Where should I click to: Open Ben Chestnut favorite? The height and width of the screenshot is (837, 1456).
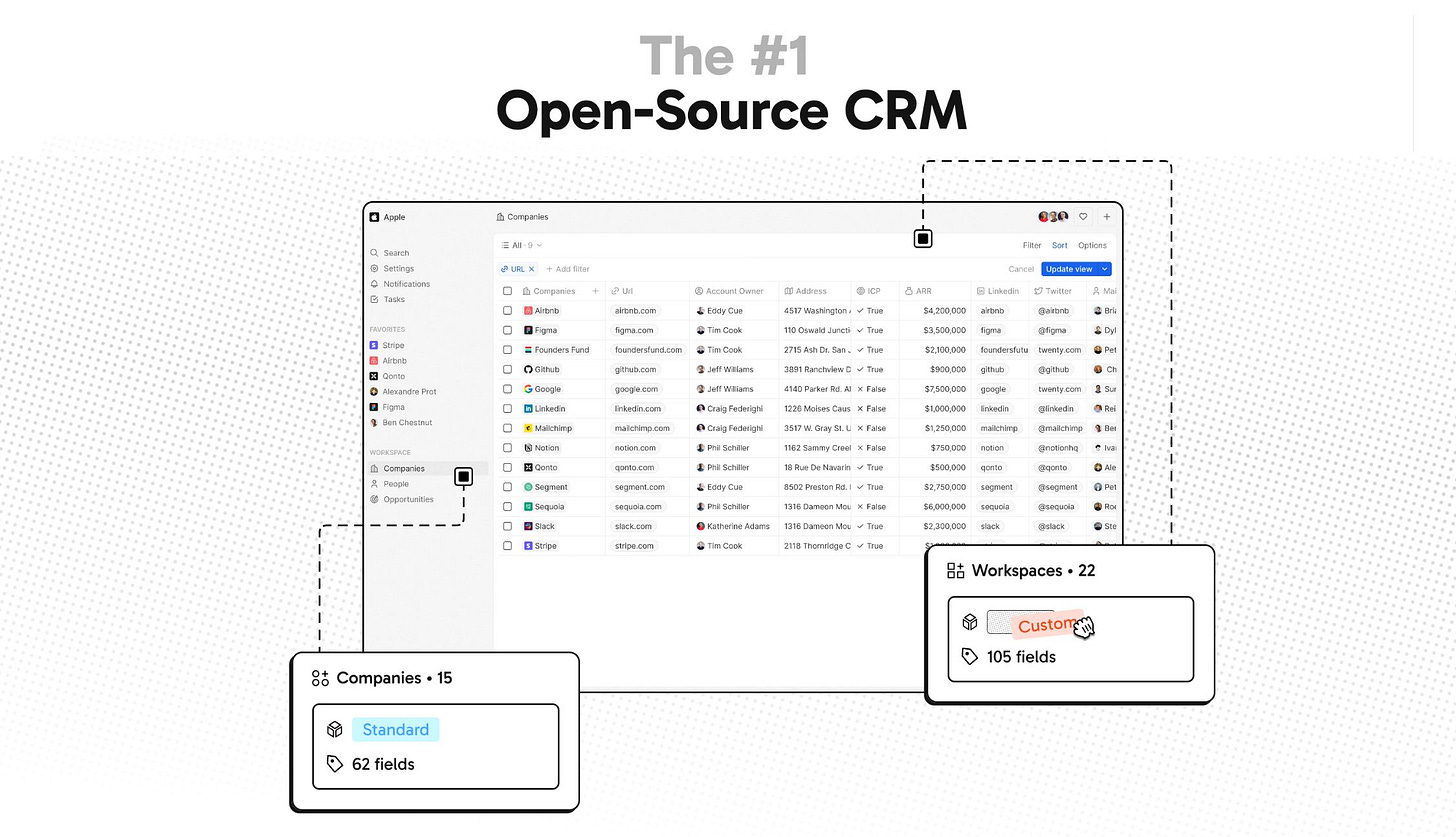[x=401, y=422]
